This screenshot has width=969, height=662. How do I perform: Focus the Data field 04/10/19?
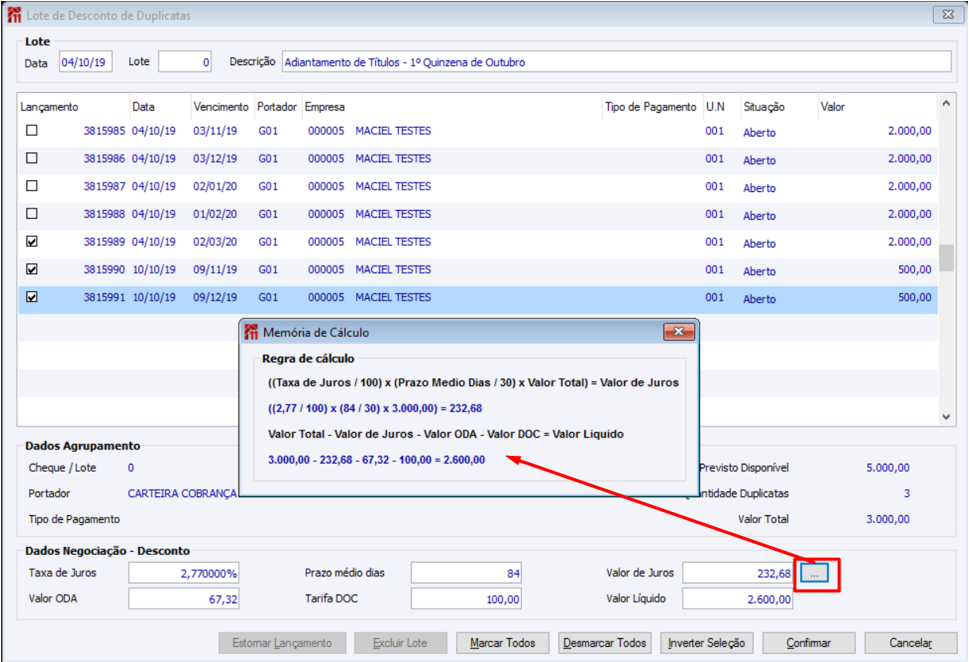click(85, 62)
